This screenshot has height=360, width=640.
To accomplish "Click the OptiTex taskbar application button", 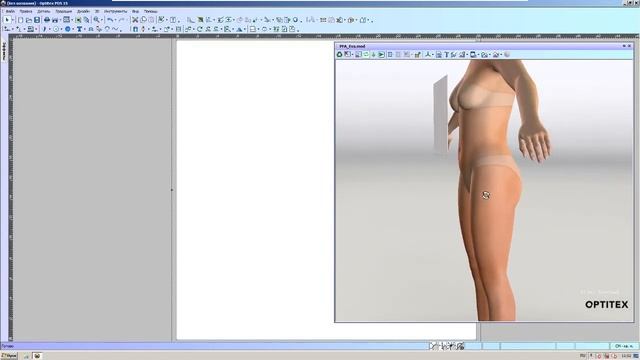I will [37, 356].
